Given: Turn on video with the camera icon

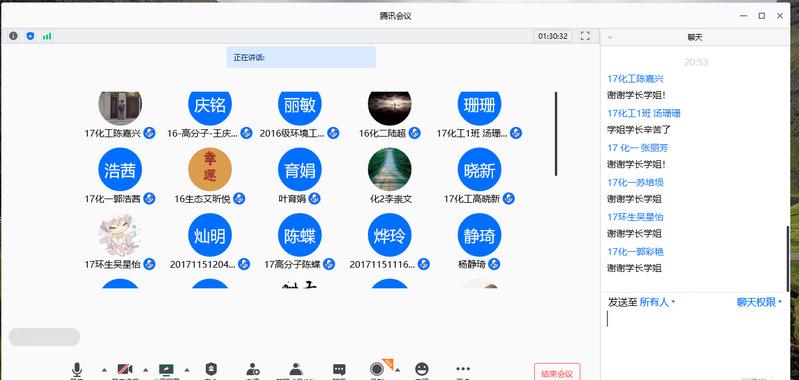Looking at the screenshot, I should tap(125, 369).
